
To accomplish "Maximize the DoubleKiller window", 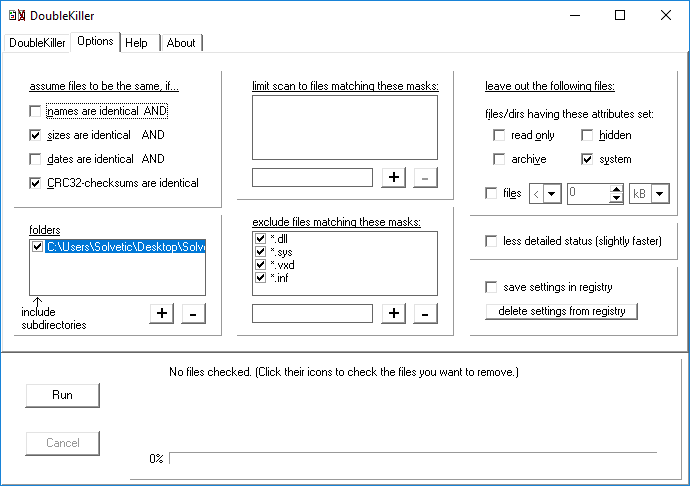I will [620, 15].
